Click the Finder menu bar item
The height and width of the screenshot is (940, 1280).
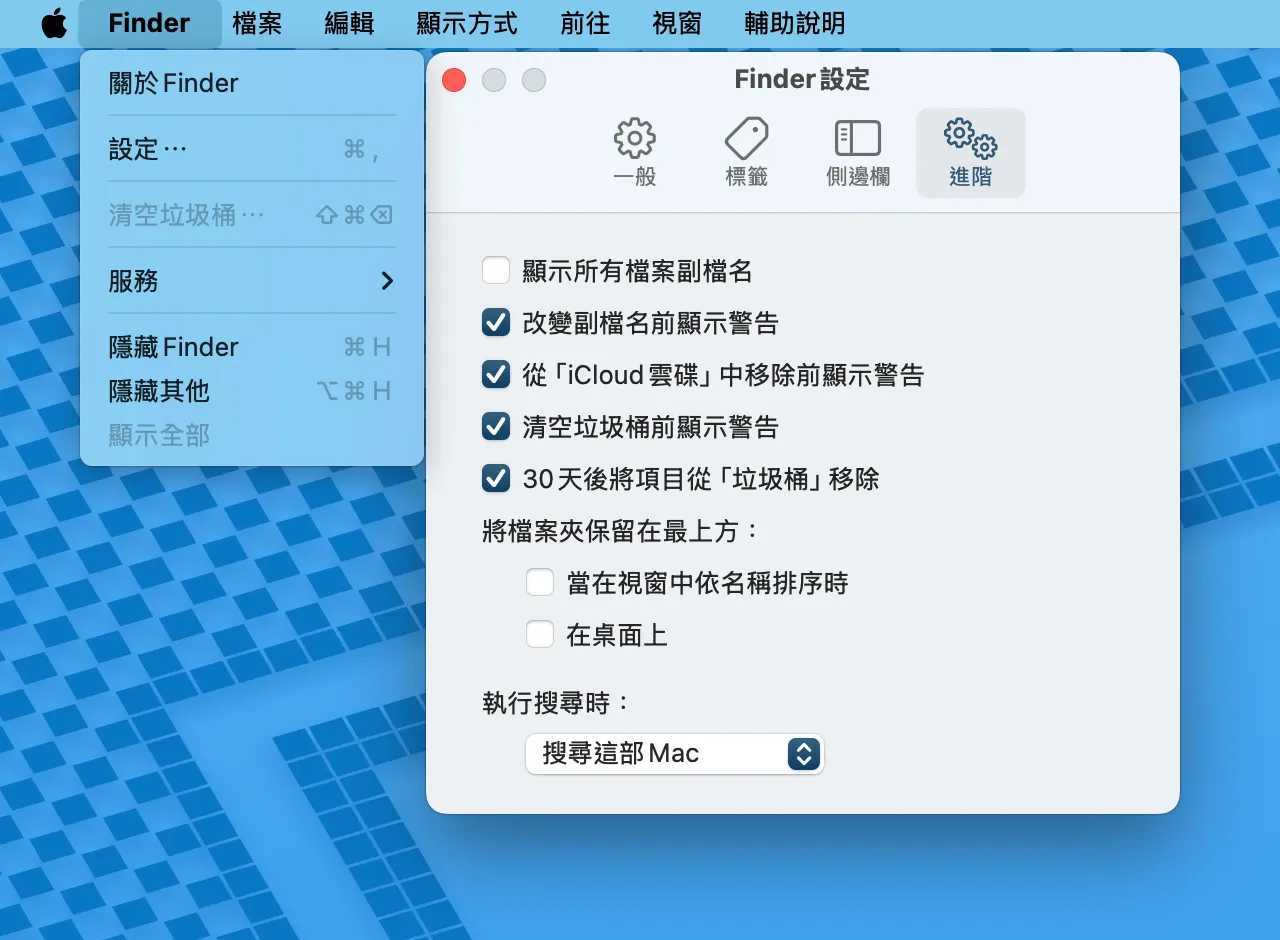[149, 23]
